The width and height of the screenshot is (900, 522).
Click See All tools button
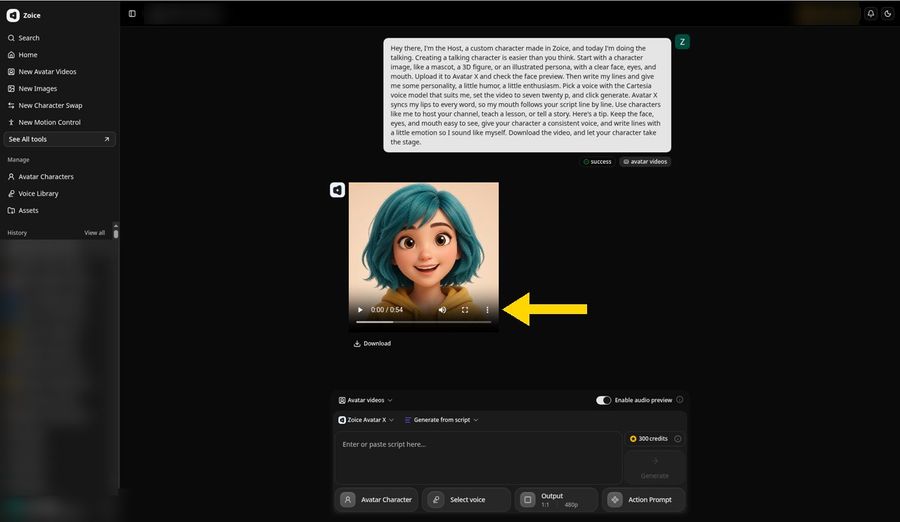click(x=59, y=139)
